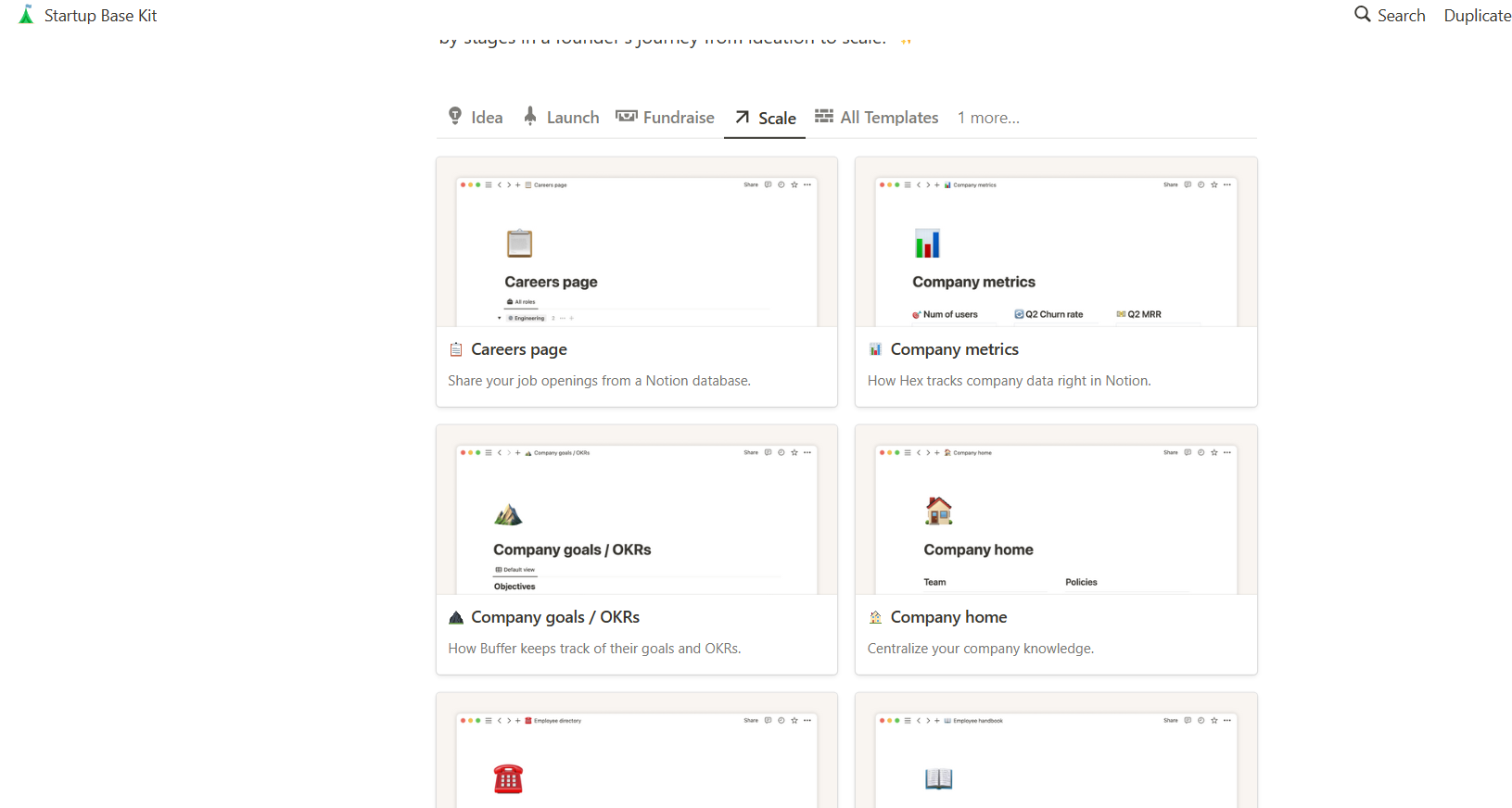The width and height of the screenshot is (1512, 808).
Task: Open the Company home card preview image
Action: coord(1056,510)
